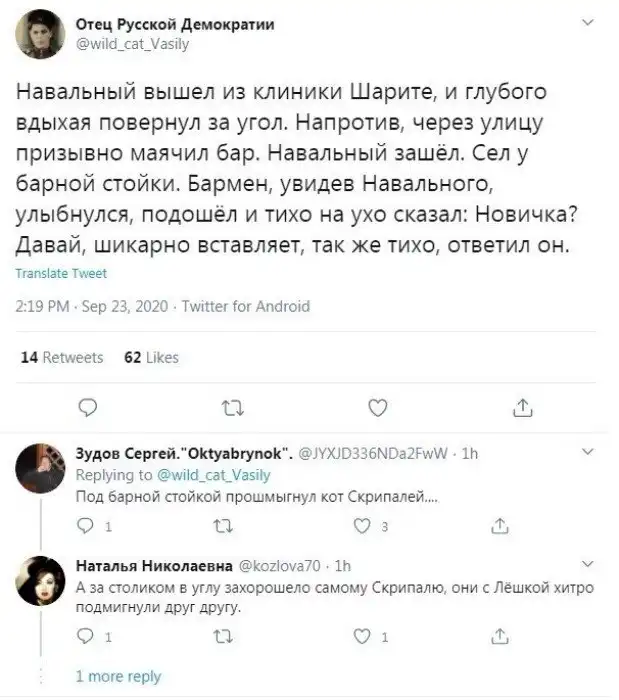Retweet Наталья Николаевна's reply
This screenshot has width=619, height=700.
[221, 637]
